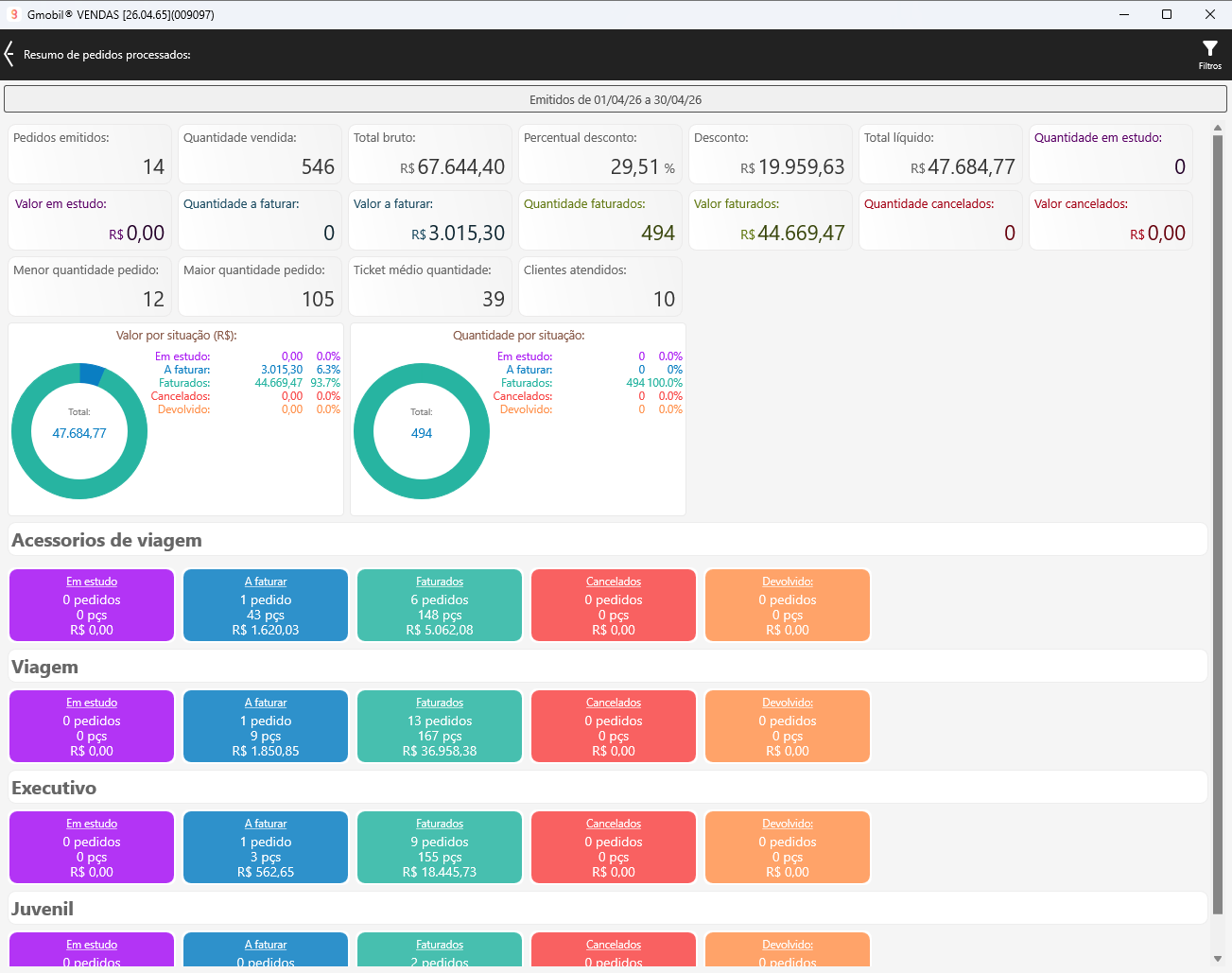Click the Valor faturados R$ 44.669,47 card
The height and width of the screenshot is (973, 1232).
click(x=771, y=220)
